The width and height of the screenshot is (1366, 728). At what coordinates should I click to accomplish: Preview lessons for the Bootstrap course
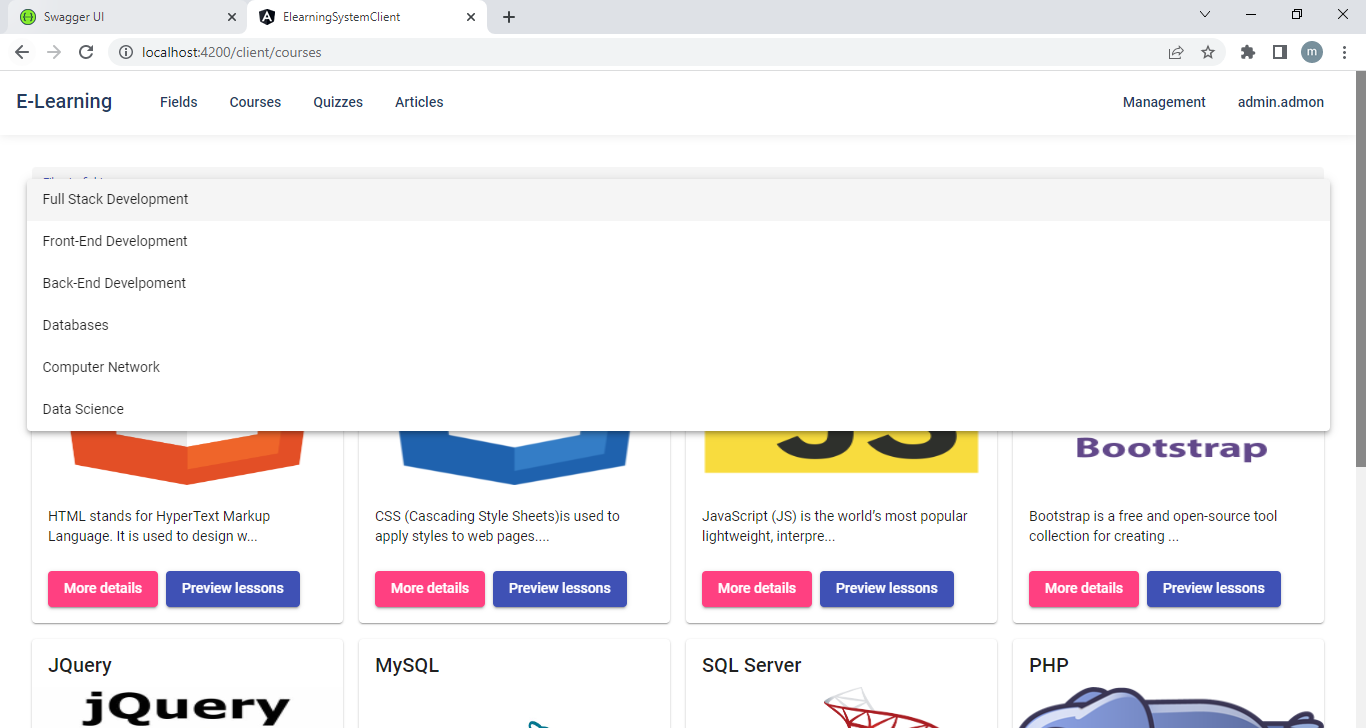point(1213,588)
